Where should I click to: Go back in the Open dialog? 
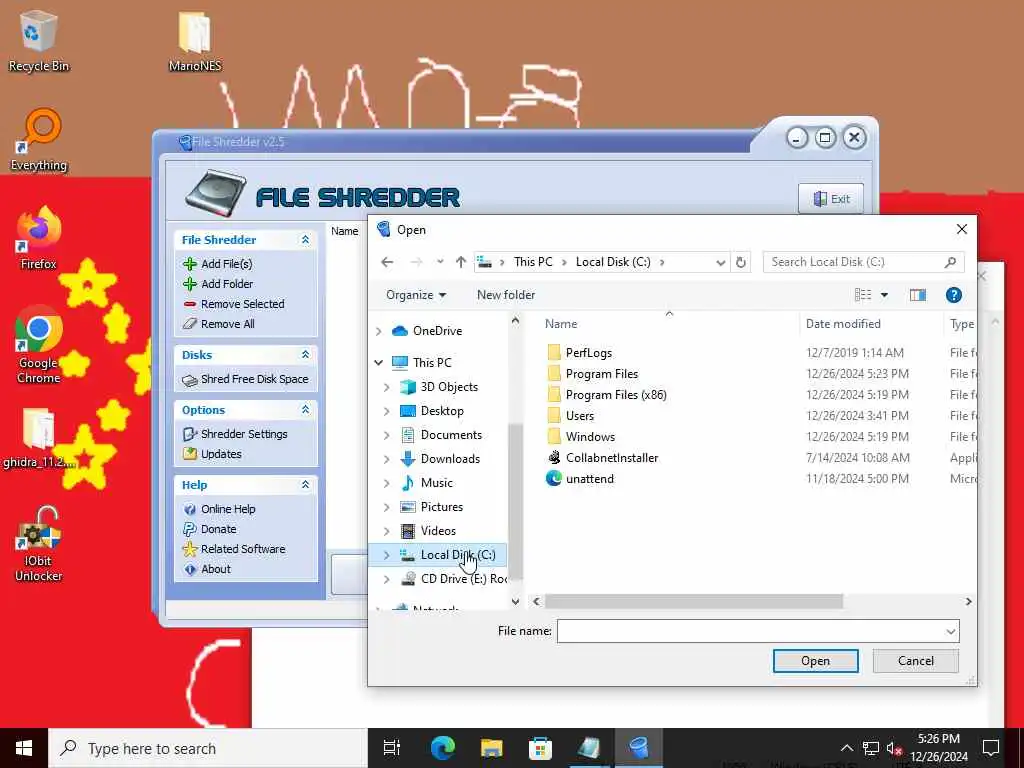[387, 262]
